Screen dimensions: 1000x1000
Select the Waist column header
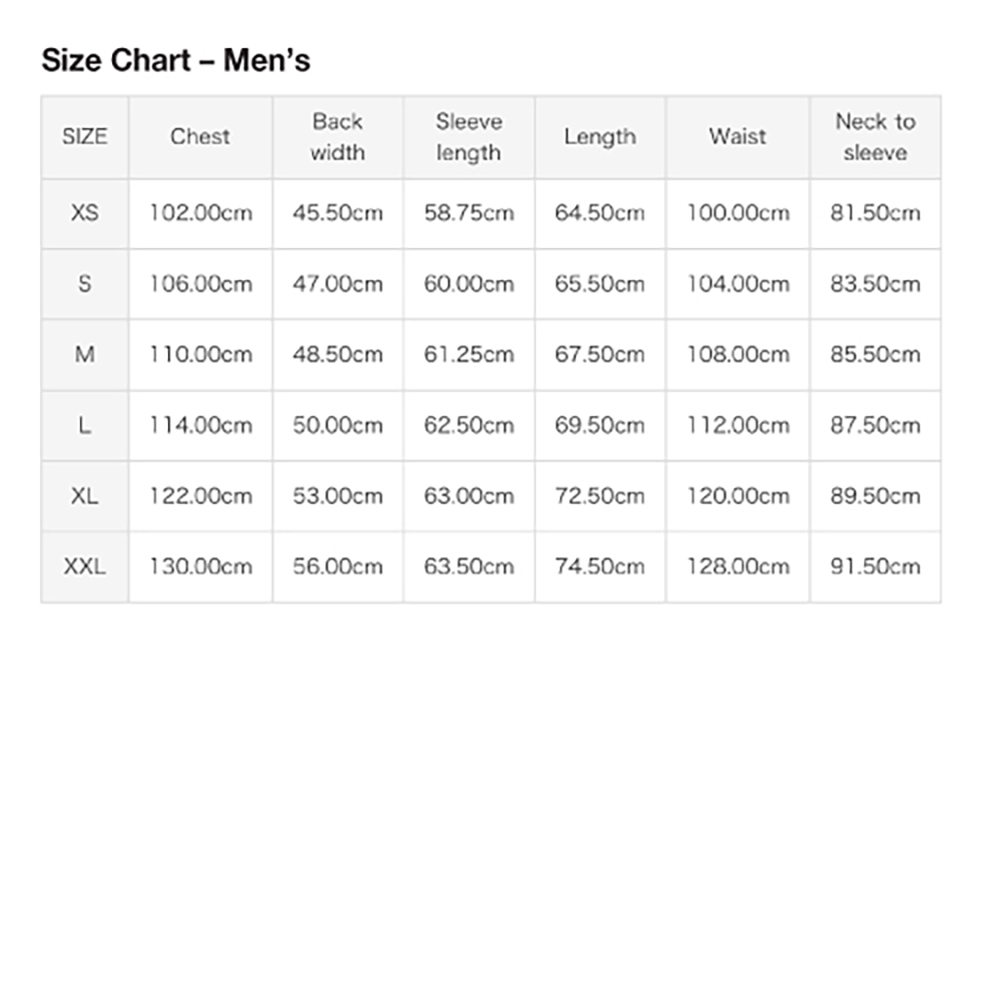pos(738,136)
